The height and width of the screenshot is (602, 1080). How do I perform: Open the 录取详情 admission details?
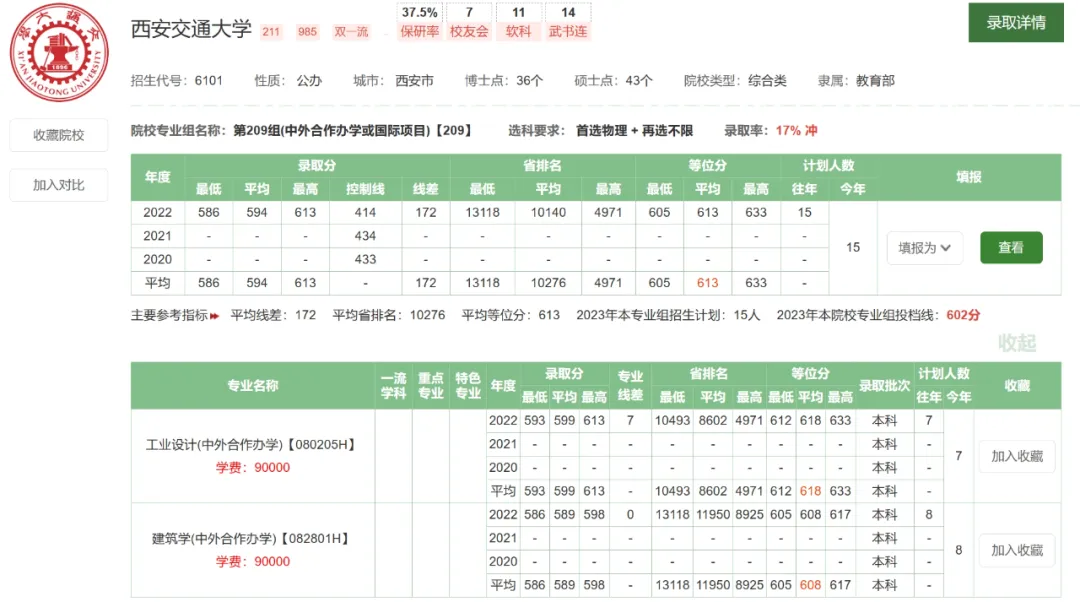click(1015, 23)
